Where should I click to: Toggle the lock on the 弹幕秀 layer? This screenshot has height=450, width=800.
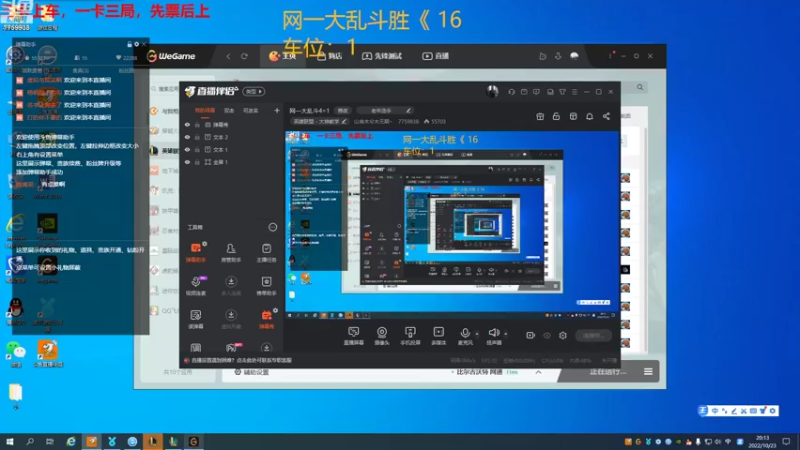(x=197, y=124)
